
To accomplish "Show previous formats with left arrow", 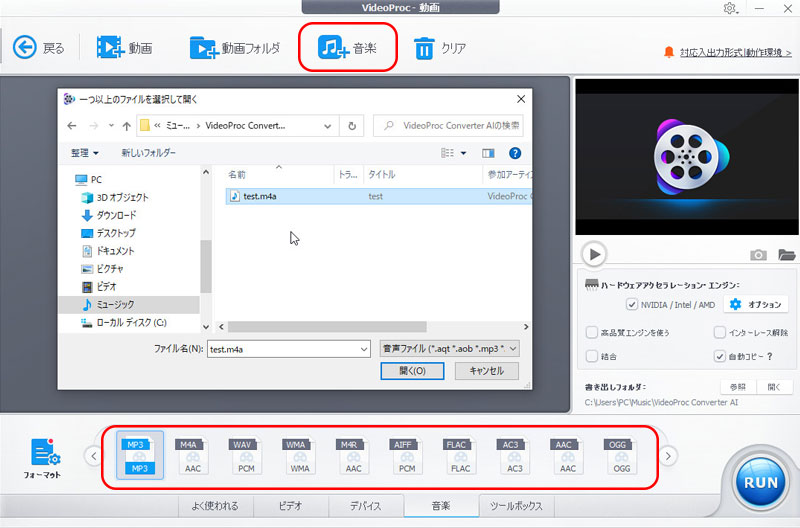I will click(94, 456).
